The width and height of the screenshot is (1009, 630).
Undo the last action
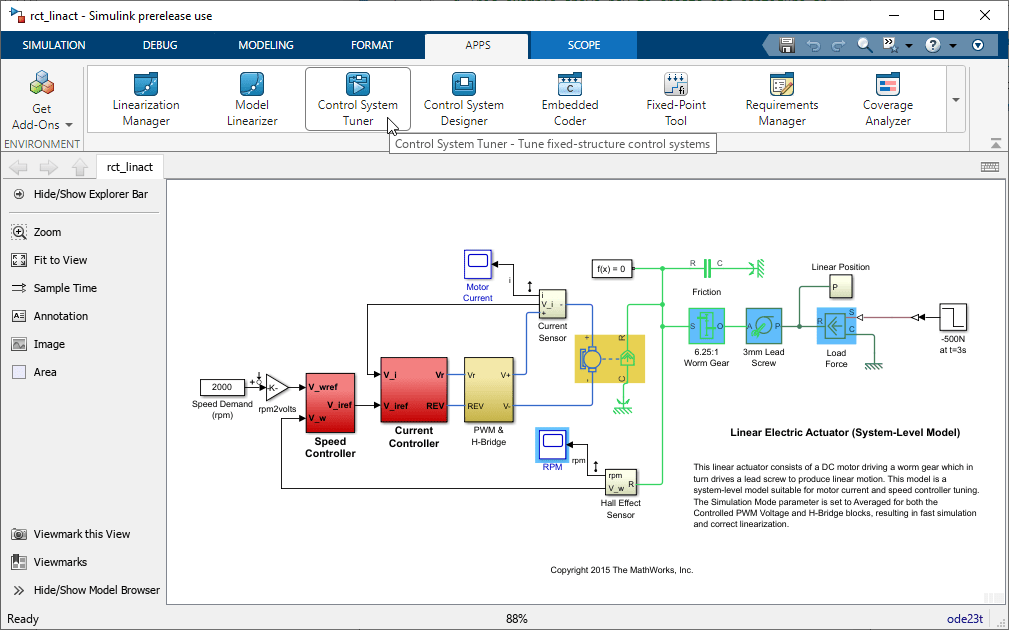[x=813, y=45]
